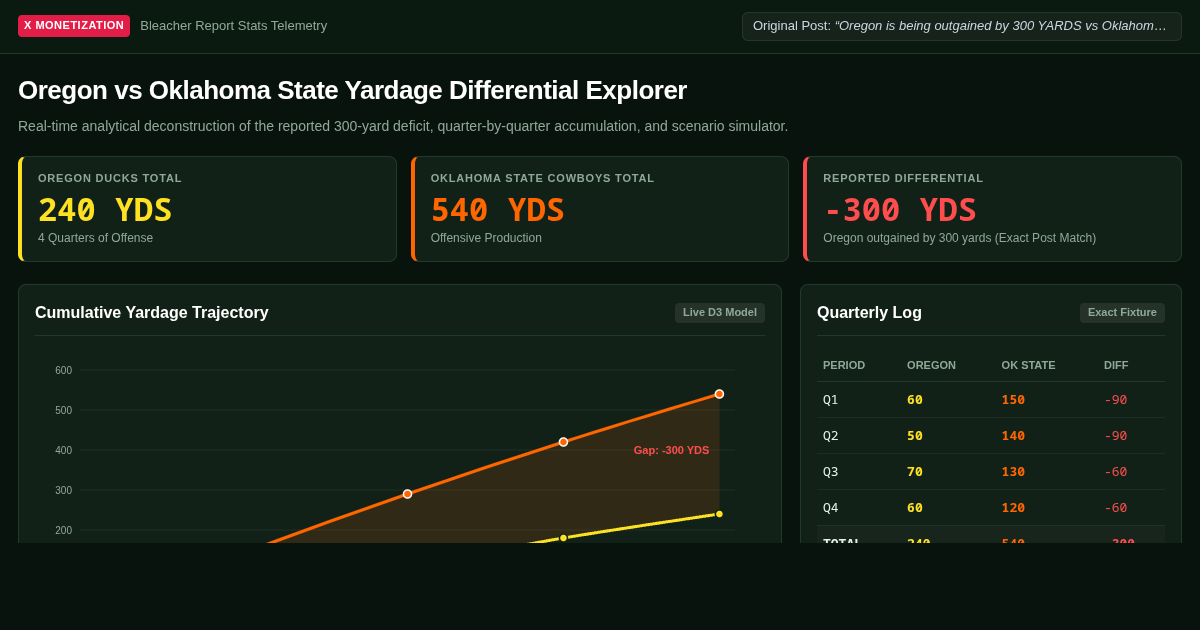The image size is (1200, 630).
Task: Click OK State's Q3 value 130
Action: (x=1013, y=472)
